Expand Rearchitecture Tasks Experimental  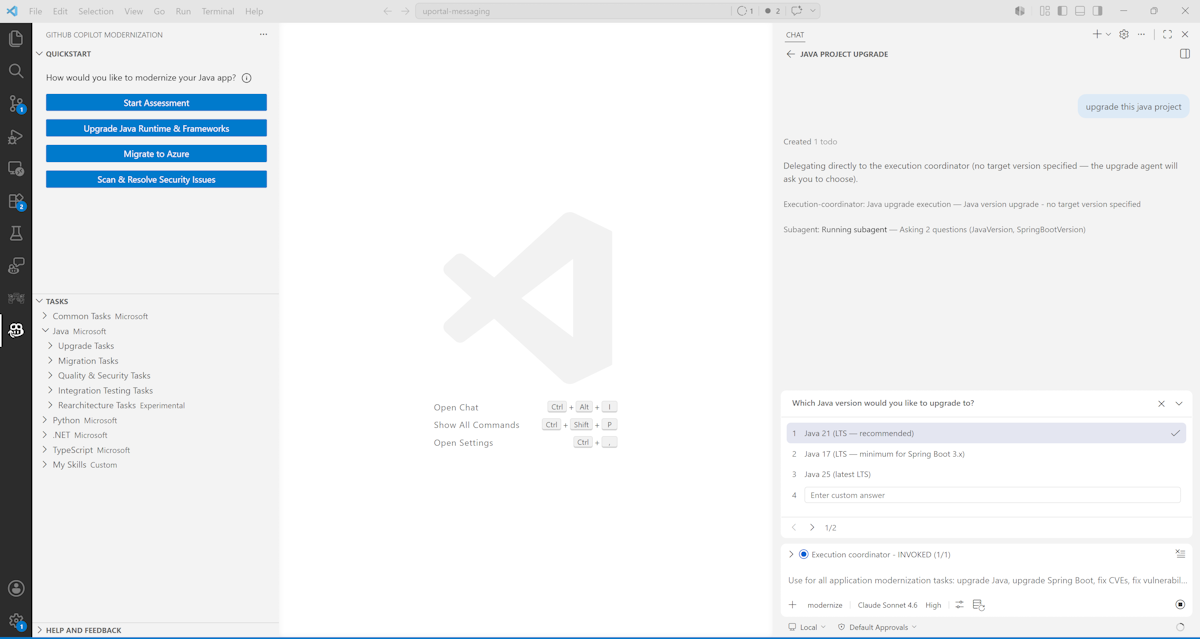pos(50,405)
